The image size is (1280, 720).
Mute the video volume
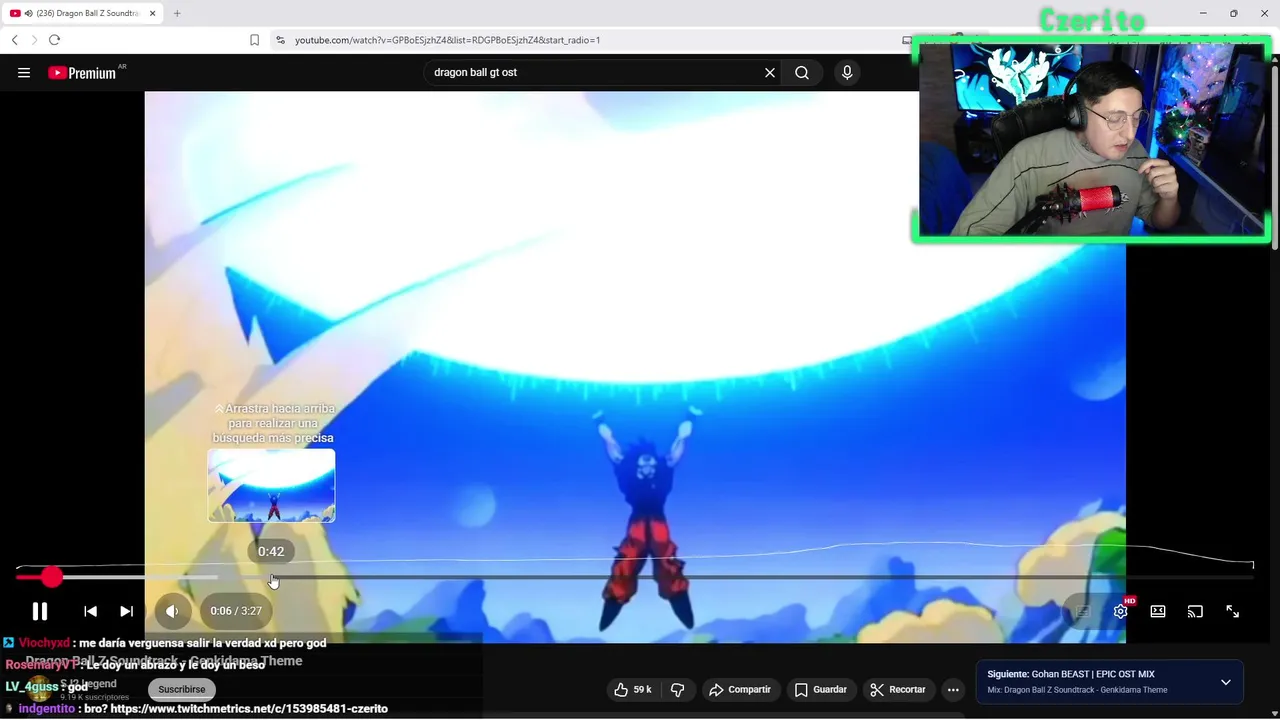172,611
